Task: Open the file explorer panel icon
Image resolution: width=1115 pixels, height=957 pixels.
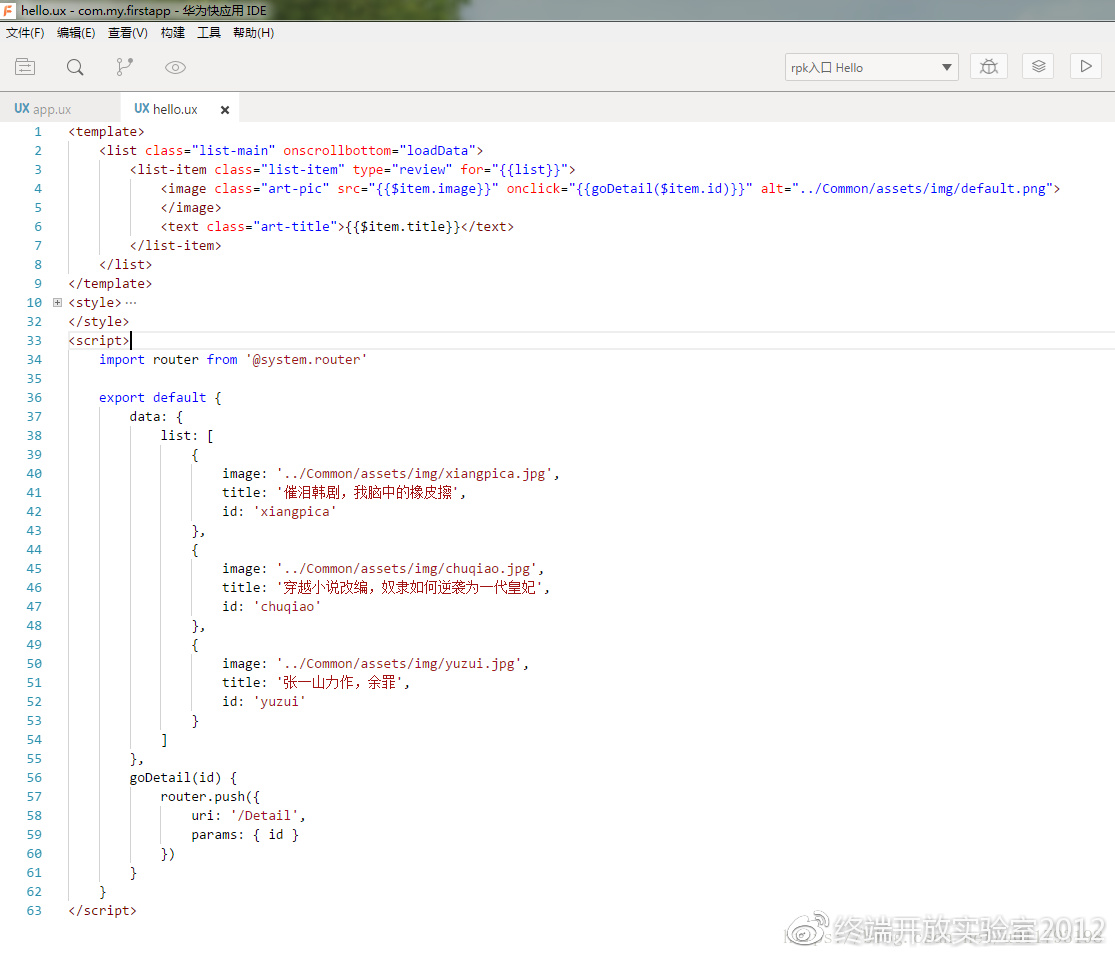Action: (25, 67)
